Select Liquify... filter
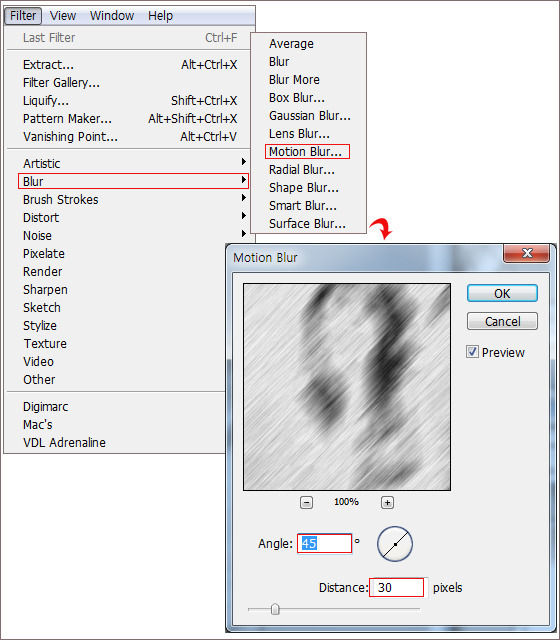 pyautogui.click(x=128, y=100)
